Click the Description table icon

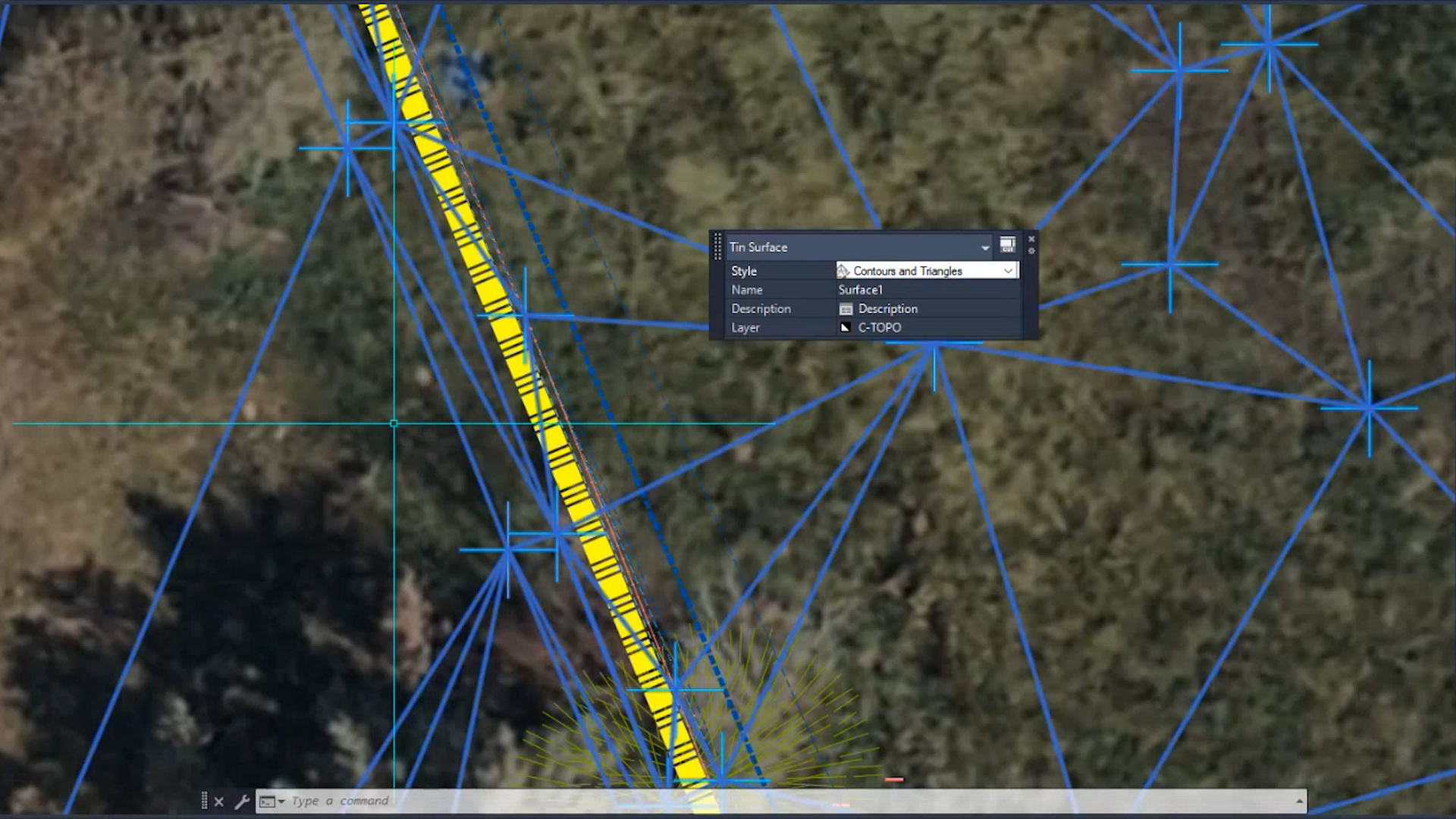846,309
